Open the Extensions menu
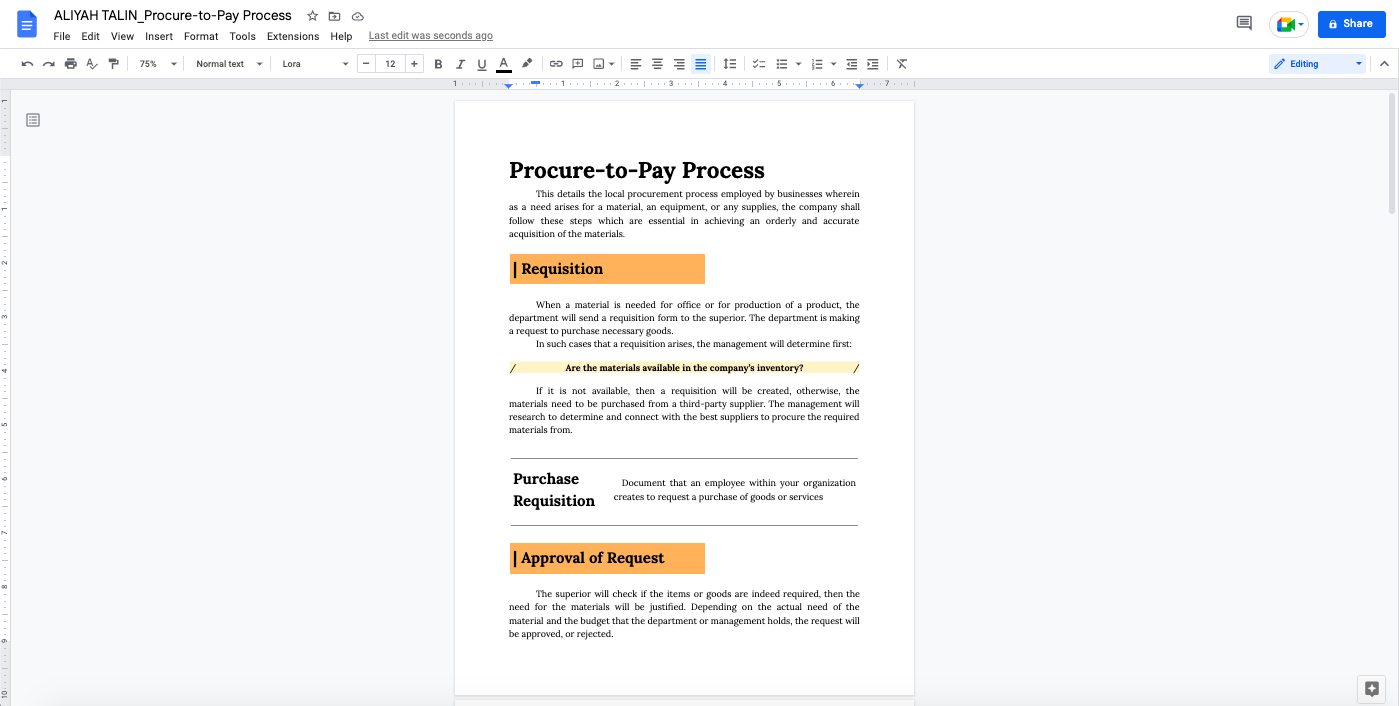Viewport: 1399px width, 706px height. click(x=293, y=36)
